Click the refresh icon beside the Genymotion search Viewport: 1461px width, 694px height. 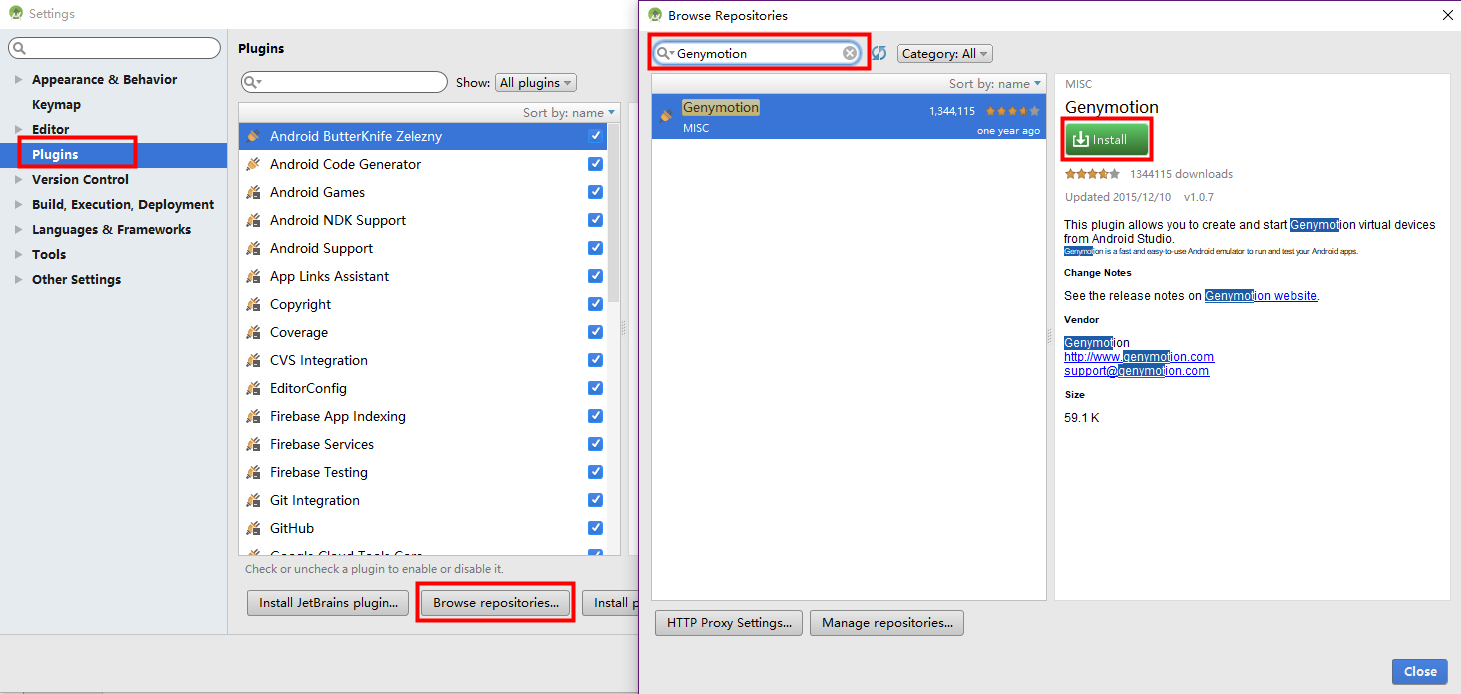879,53
